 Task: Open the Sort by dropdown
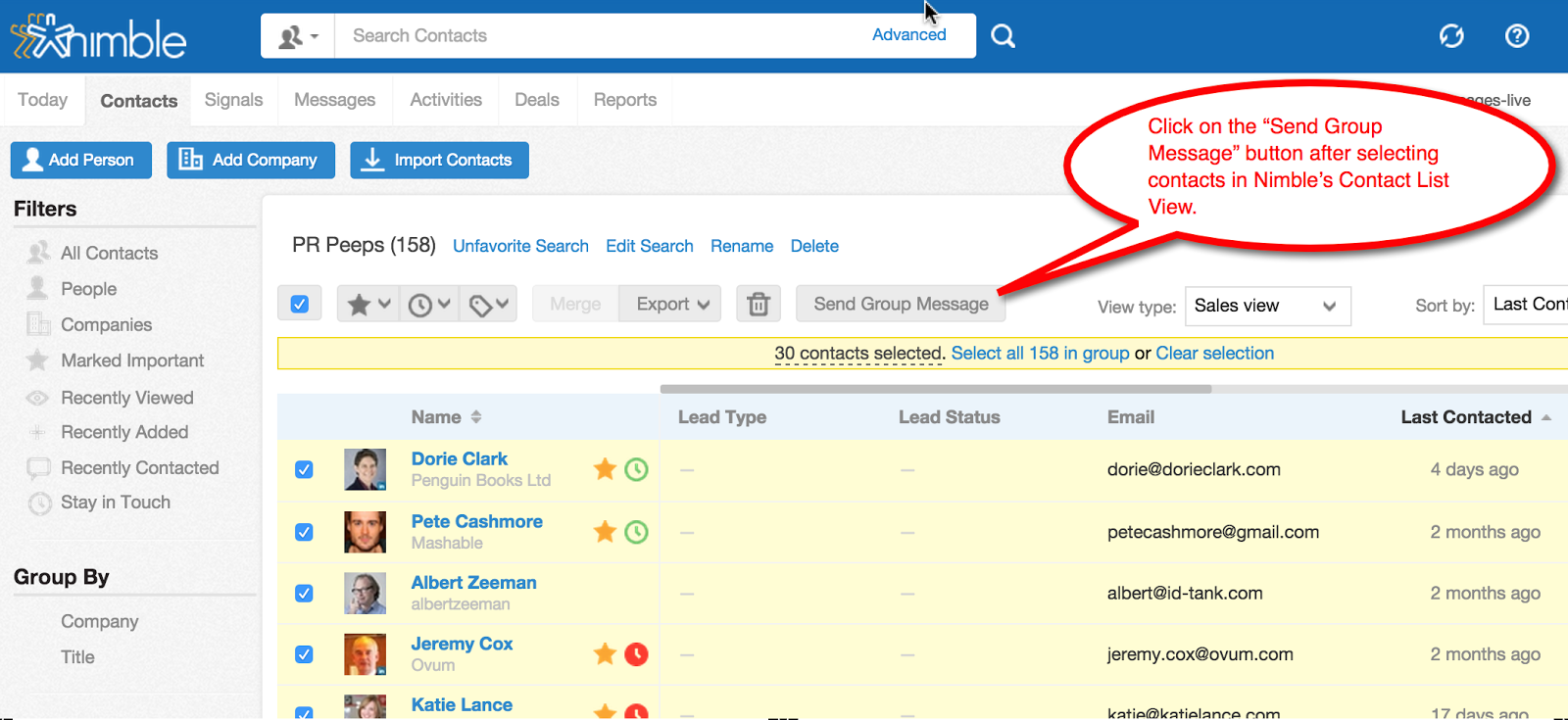point(1526,305)
